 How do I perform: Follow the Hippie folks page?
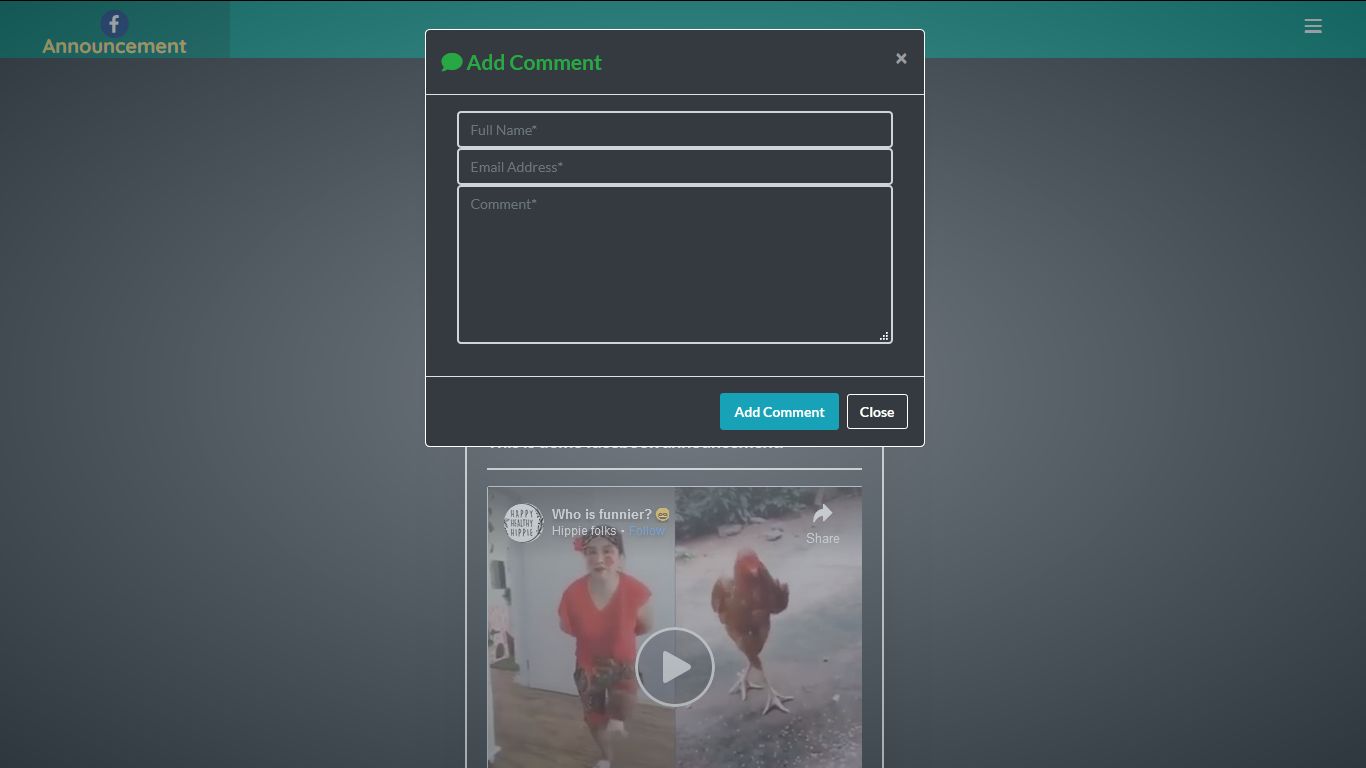[646, 530]
